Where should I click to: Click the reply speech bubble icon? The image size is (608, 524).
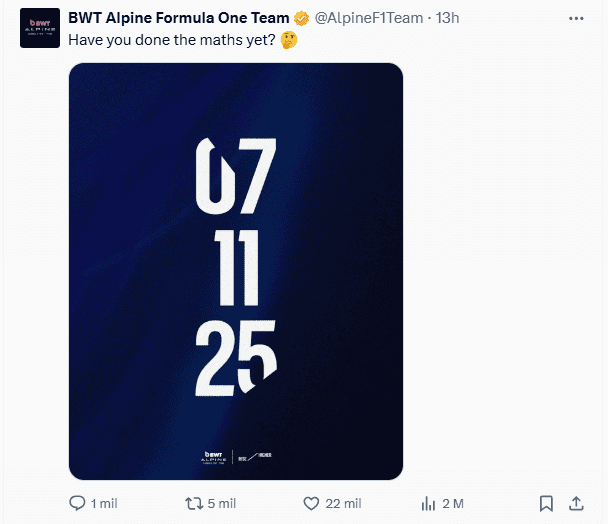77,503
